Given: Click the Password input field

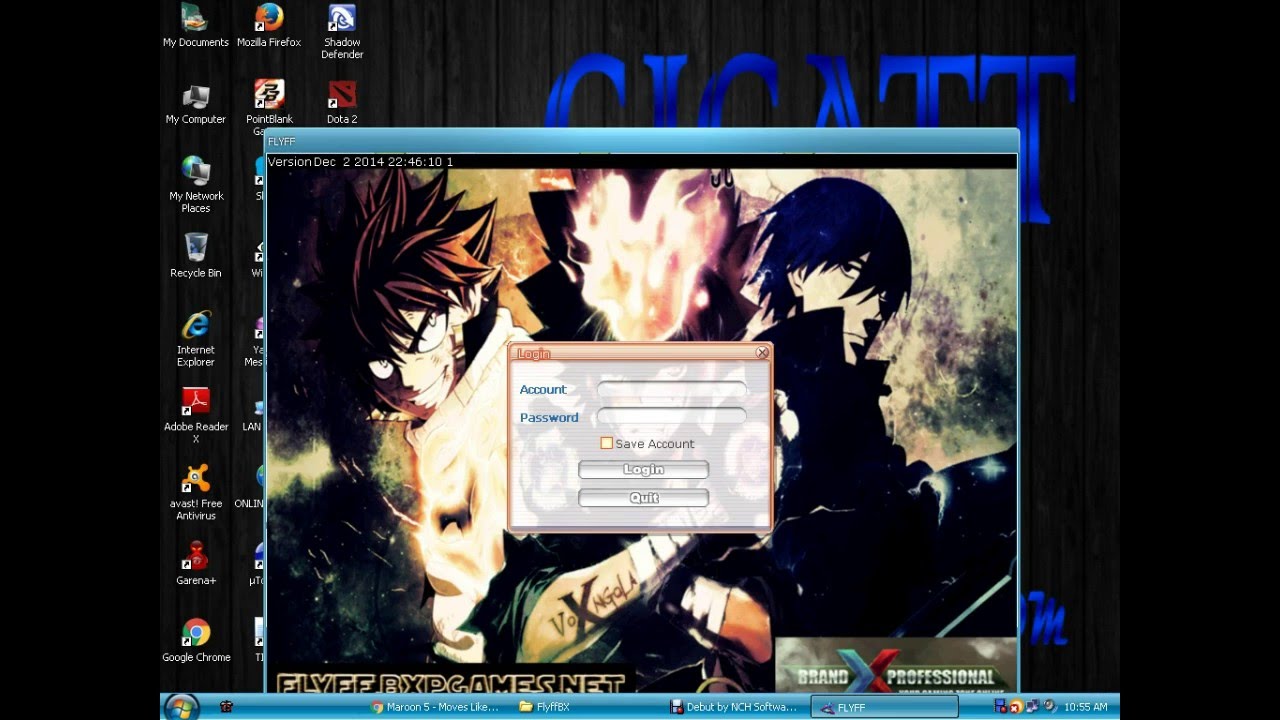Looking at the screenshot, I should (x=672, y=416).
